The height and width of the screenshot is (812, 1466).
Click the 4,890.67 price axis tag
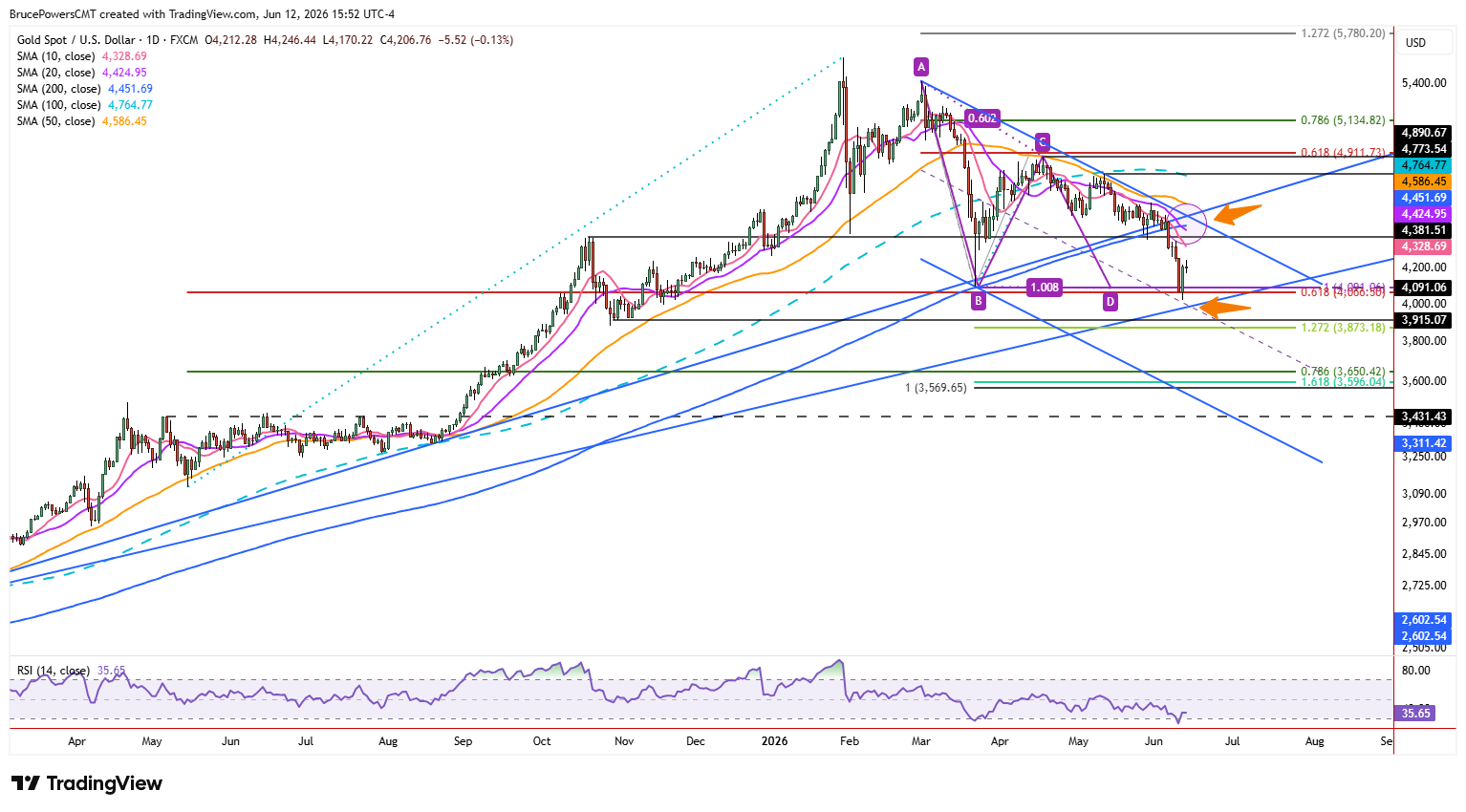click(1424, 133)
